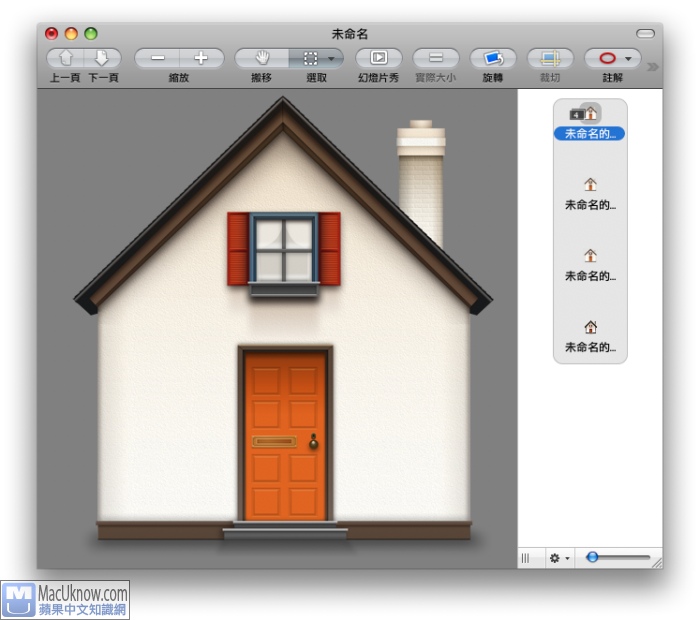Click the Crop (裁切) tool
Image resolution: width=700 pixels, height=620 pixels.
click(550, 58)
